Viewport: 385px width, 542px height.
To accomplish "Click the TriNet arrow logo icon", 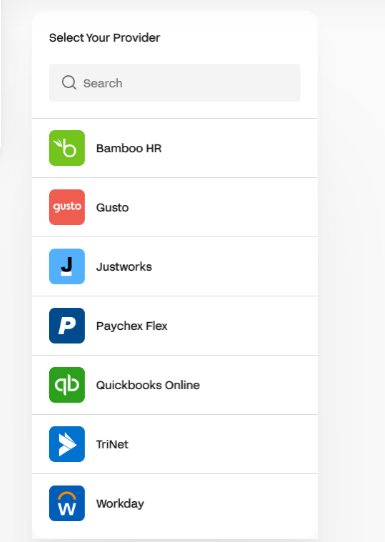I will (67, 444).
